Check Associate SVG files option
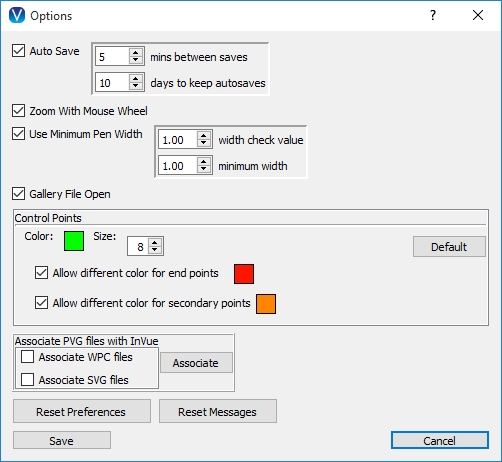Screen dimensions: 502x462 pos(27,379)
